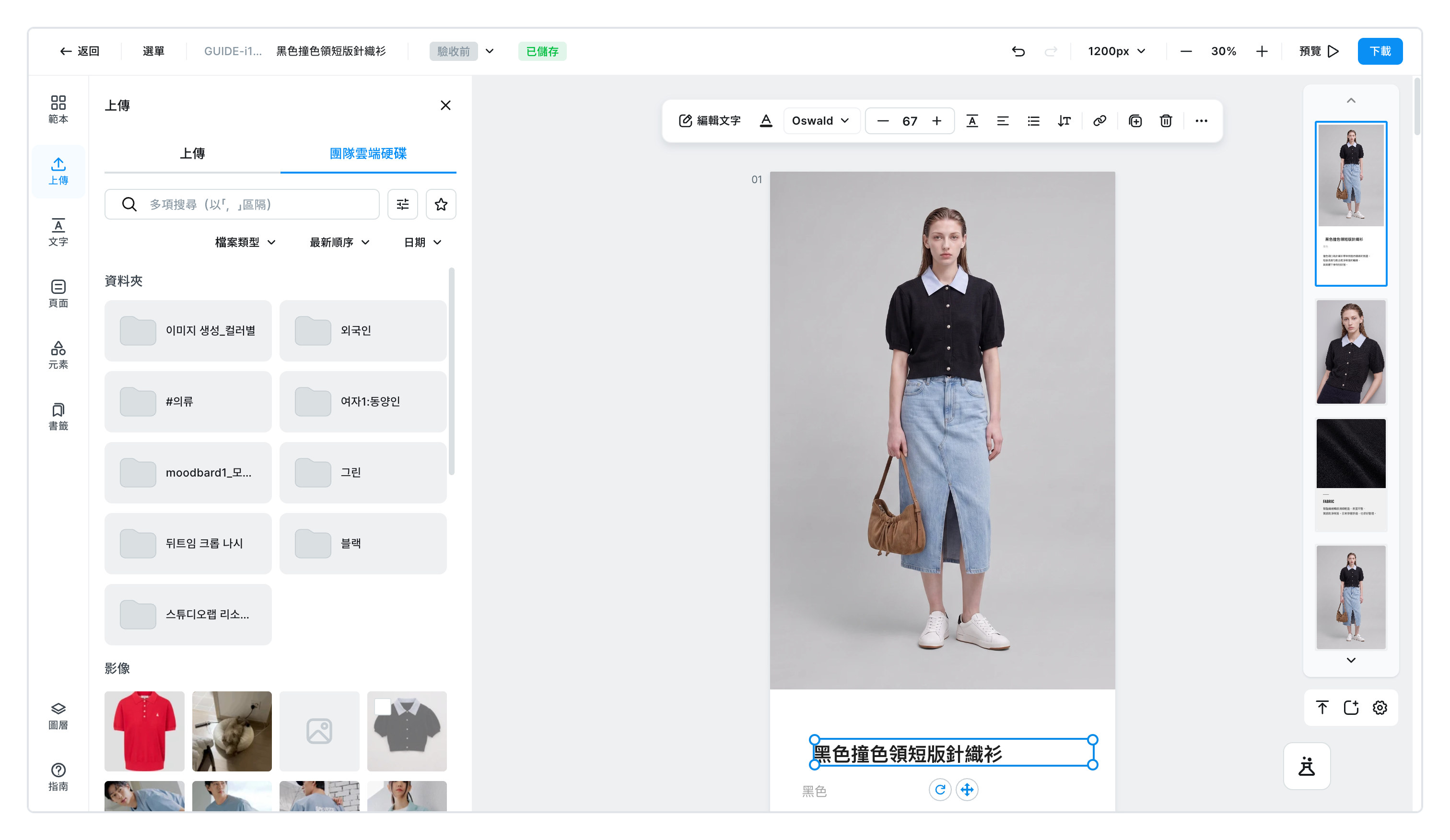Open the 頁面 pages panel
Screen dimensions: 1450x840
click(58, 293)
